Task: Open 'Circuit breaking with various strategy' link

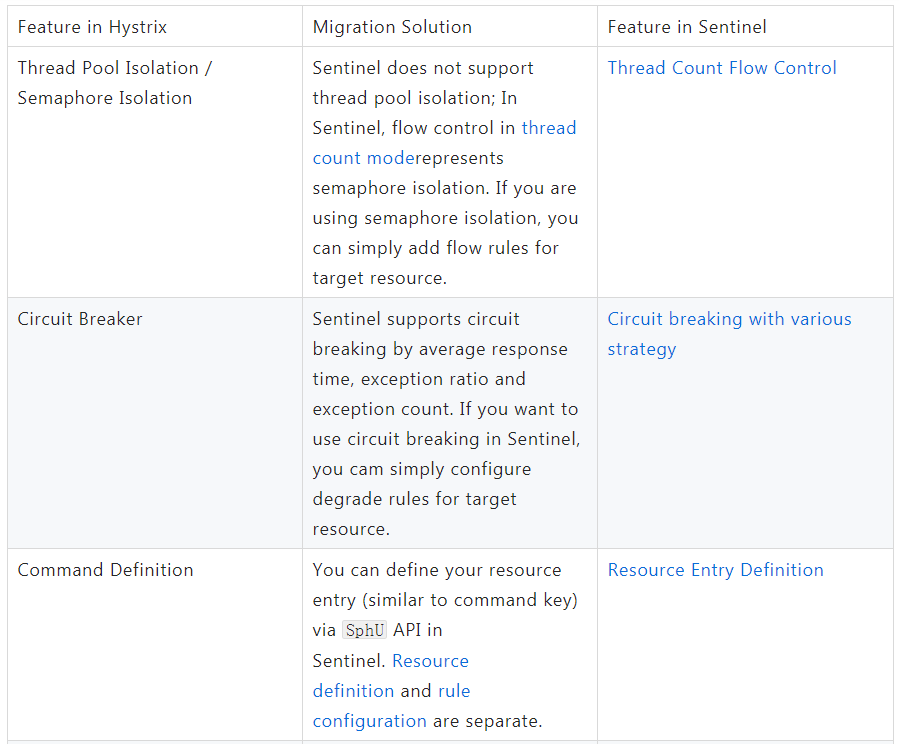Action: click(729, 319)
